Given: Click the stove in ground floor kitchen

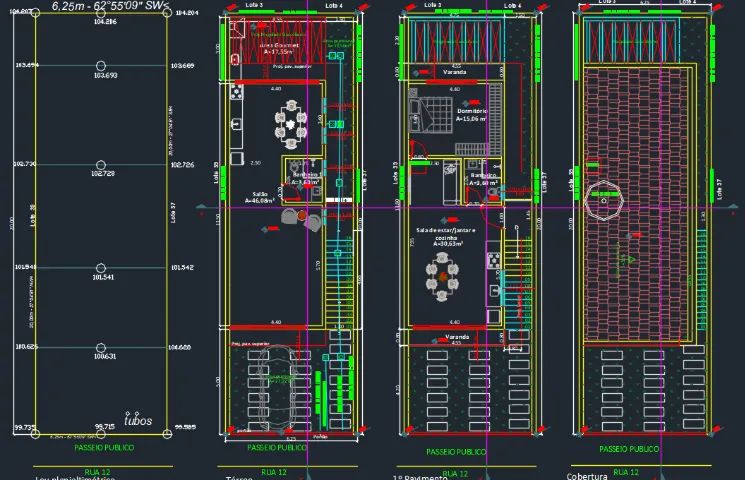Looking at the screenshot, I should click(236, 92).
